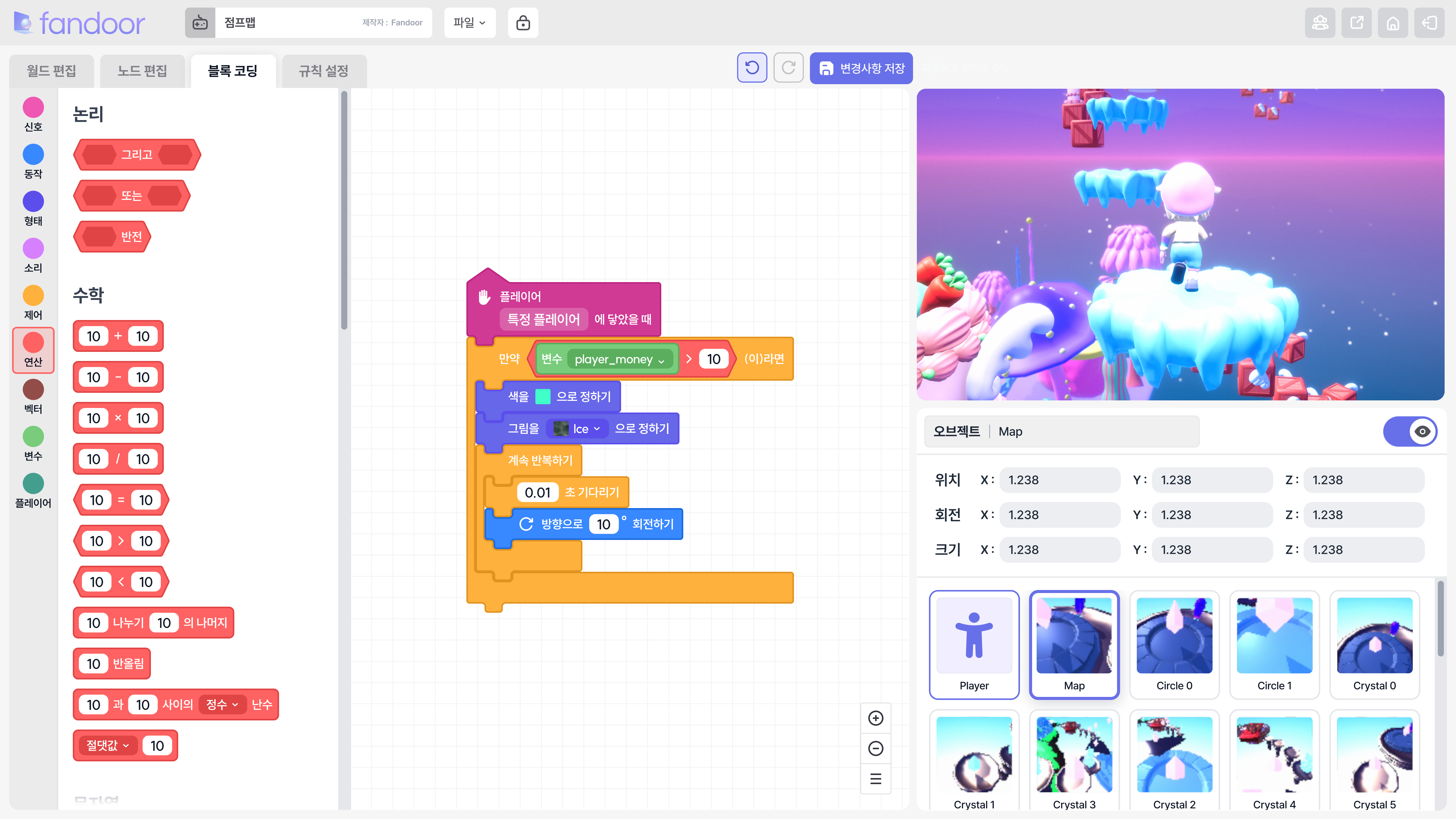Click the multiplayer/people icon at top right
Viewport: 1456px width, 819px height.
[x=1320, y=22]
